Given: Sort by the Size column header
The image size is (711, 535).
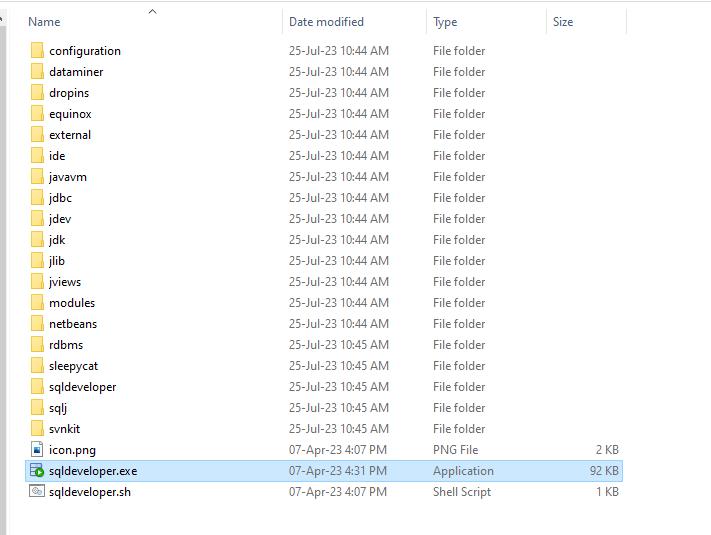Looking at the screenshot, I should click(563, 22).
